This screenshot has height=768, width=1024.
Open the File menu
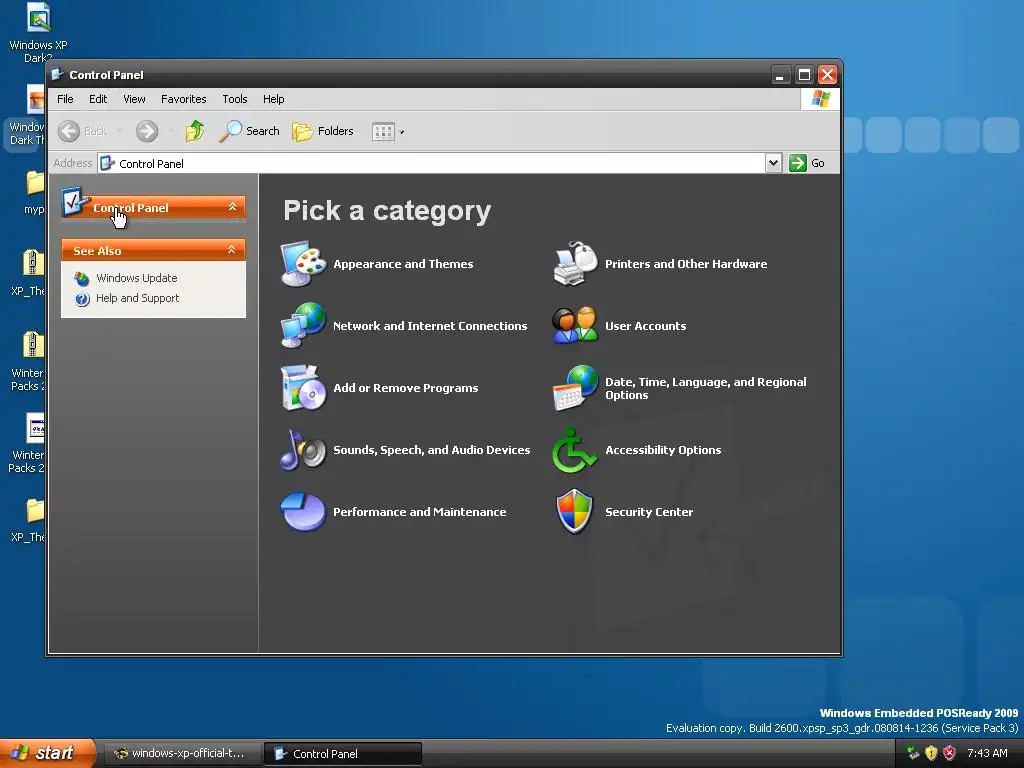coord(65,99)
